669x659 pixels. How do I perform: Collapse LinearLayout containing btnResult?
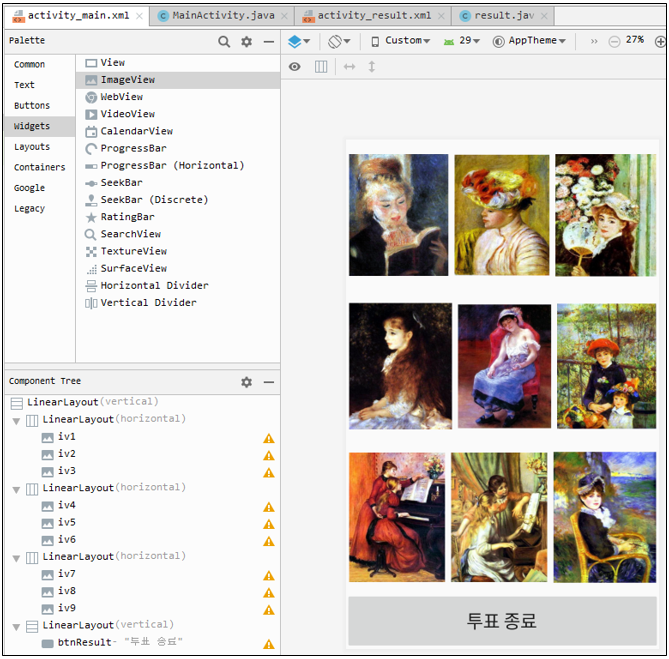click(x=17, y=627)
